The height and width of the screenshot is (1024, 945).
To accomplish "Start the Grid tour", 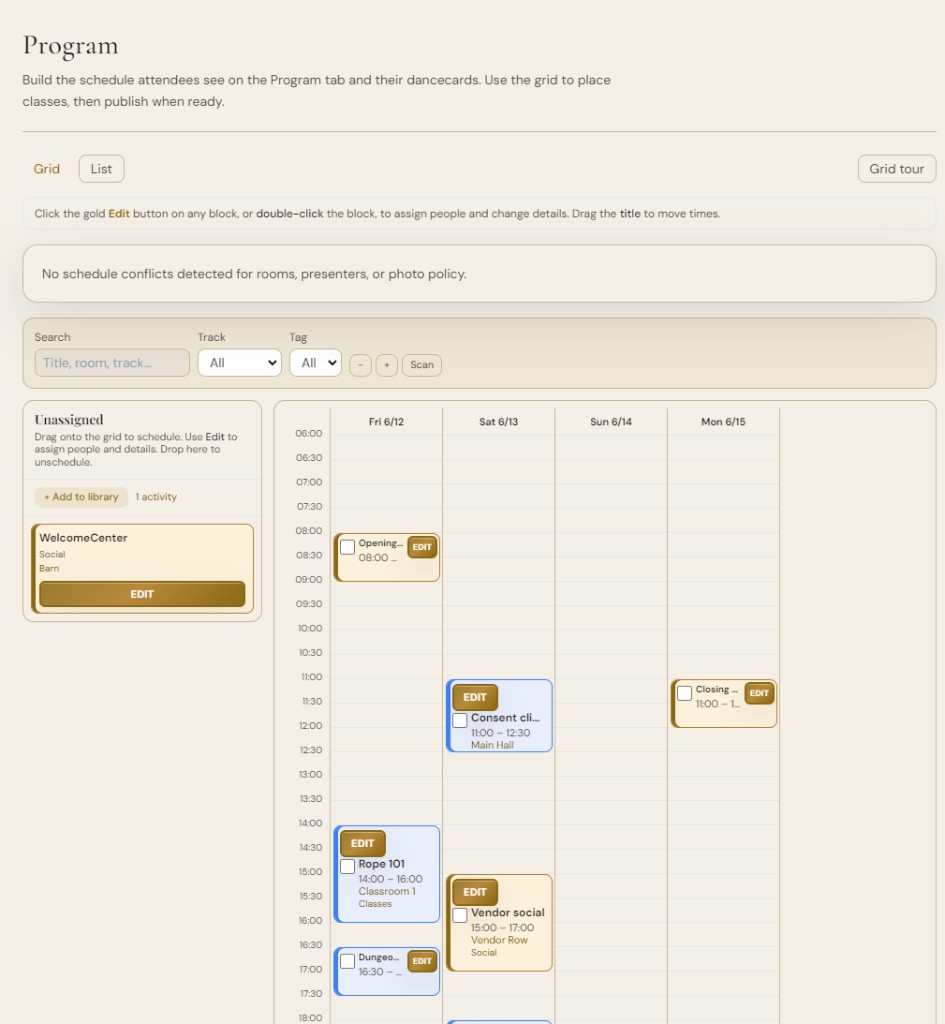I will click(x=897, y=168).
